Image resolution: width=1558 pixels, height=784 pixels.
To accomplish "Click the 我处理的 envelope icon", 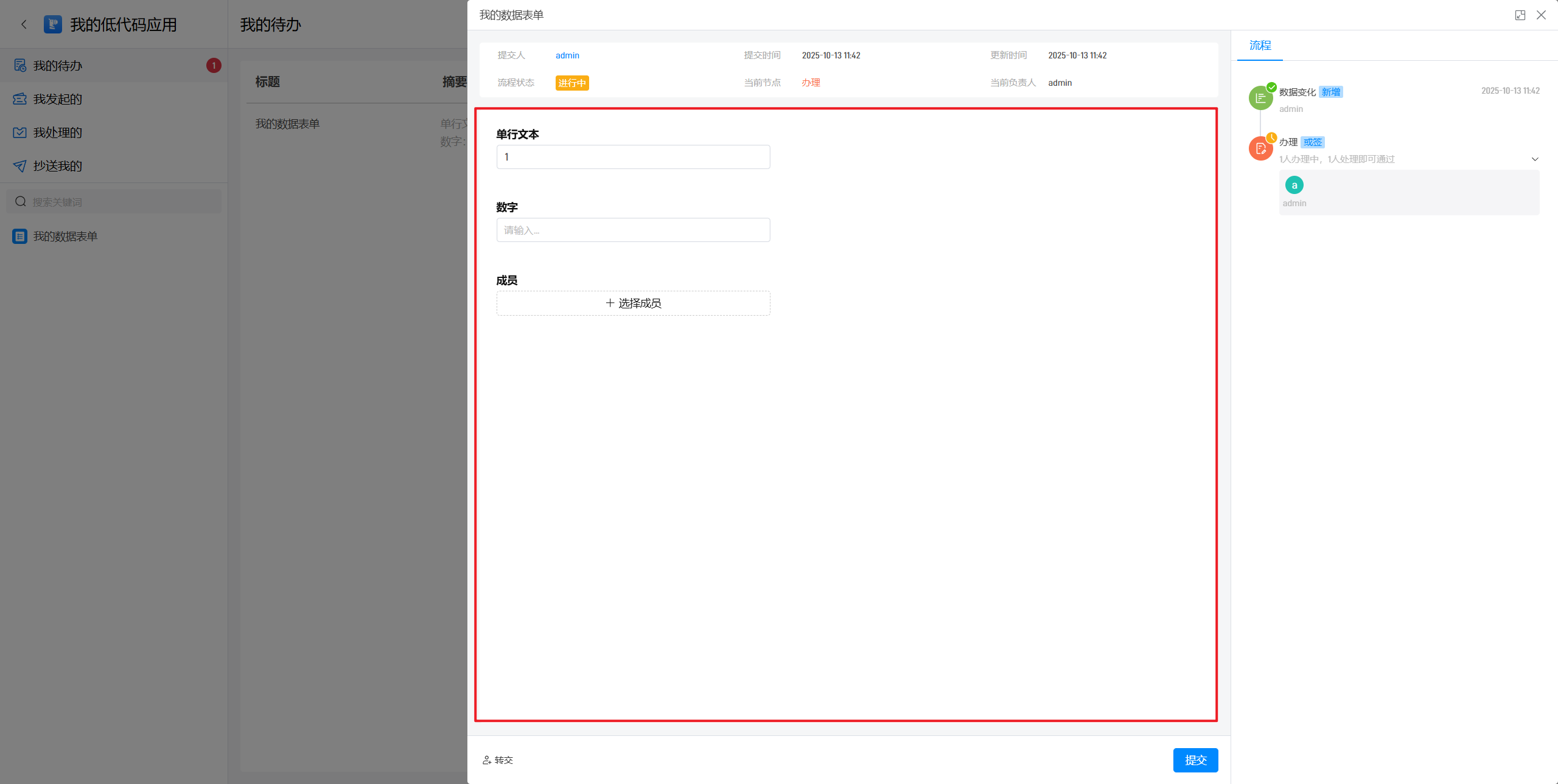I will tap(20, 133).
